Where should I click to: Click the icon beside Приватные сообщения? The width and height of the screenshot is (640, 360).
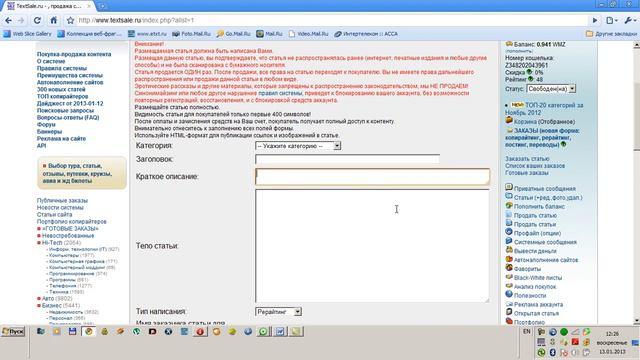(x=509, y=187)
